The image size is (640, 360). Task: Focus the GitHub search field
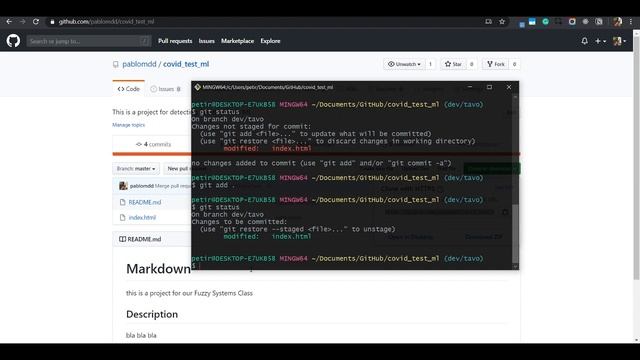(89, 41)
